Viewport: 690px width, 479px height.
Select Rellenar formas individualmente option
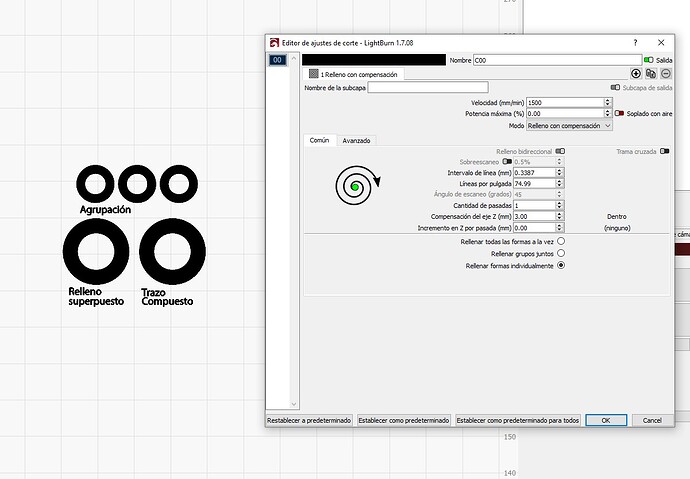(561, 266)
